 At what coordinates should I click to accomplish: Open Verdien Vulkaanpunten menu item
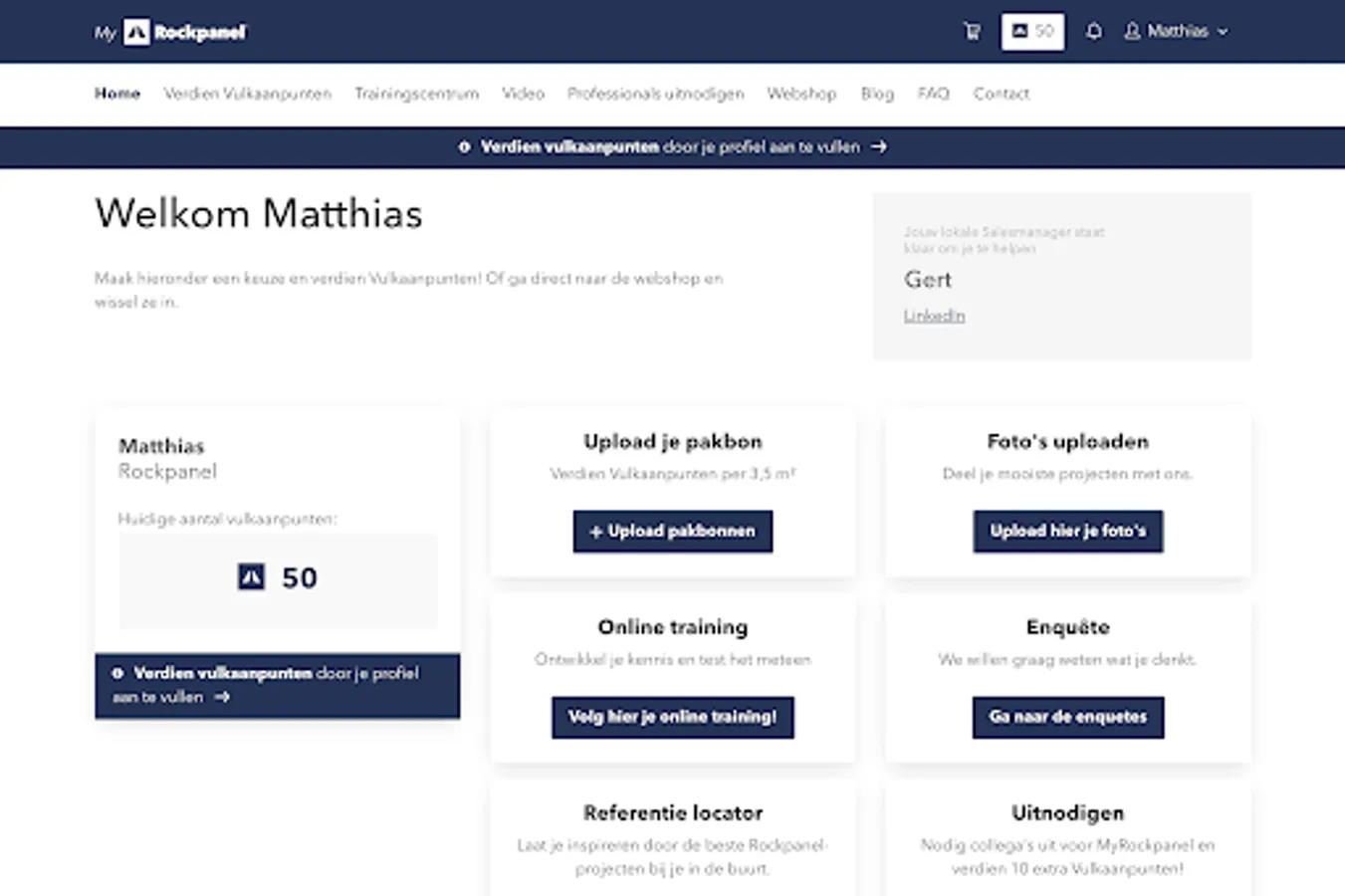(247, 94)
